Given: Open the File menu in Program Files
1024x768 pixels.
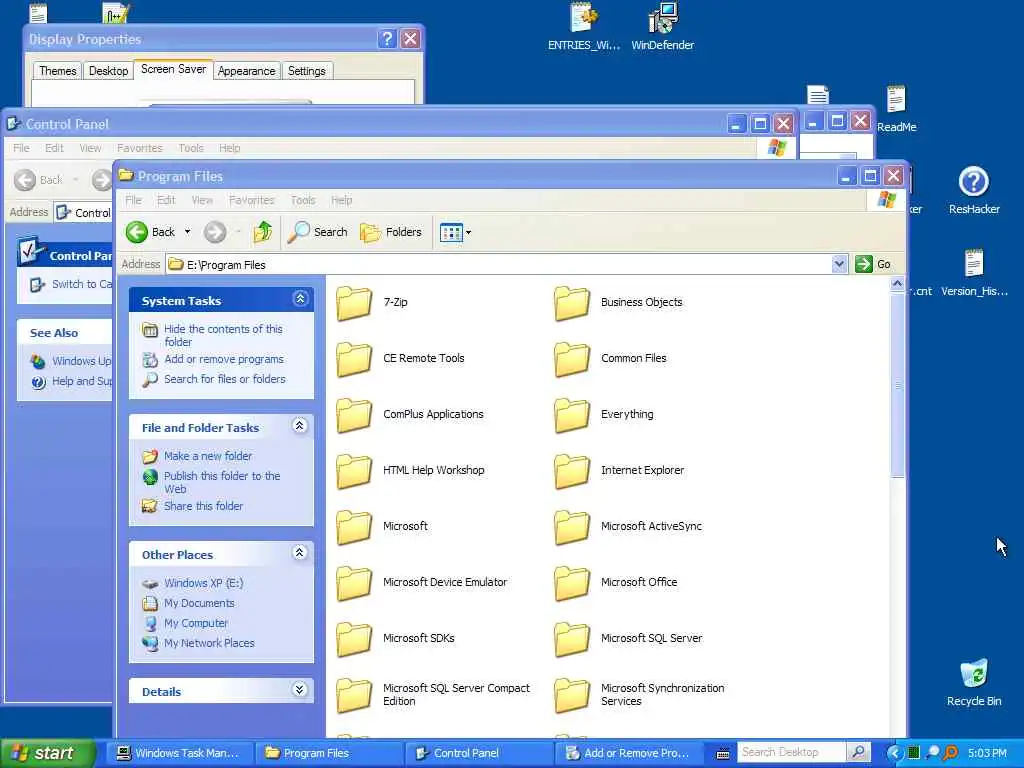Looking at the screenshot, I should click(133, 200).
